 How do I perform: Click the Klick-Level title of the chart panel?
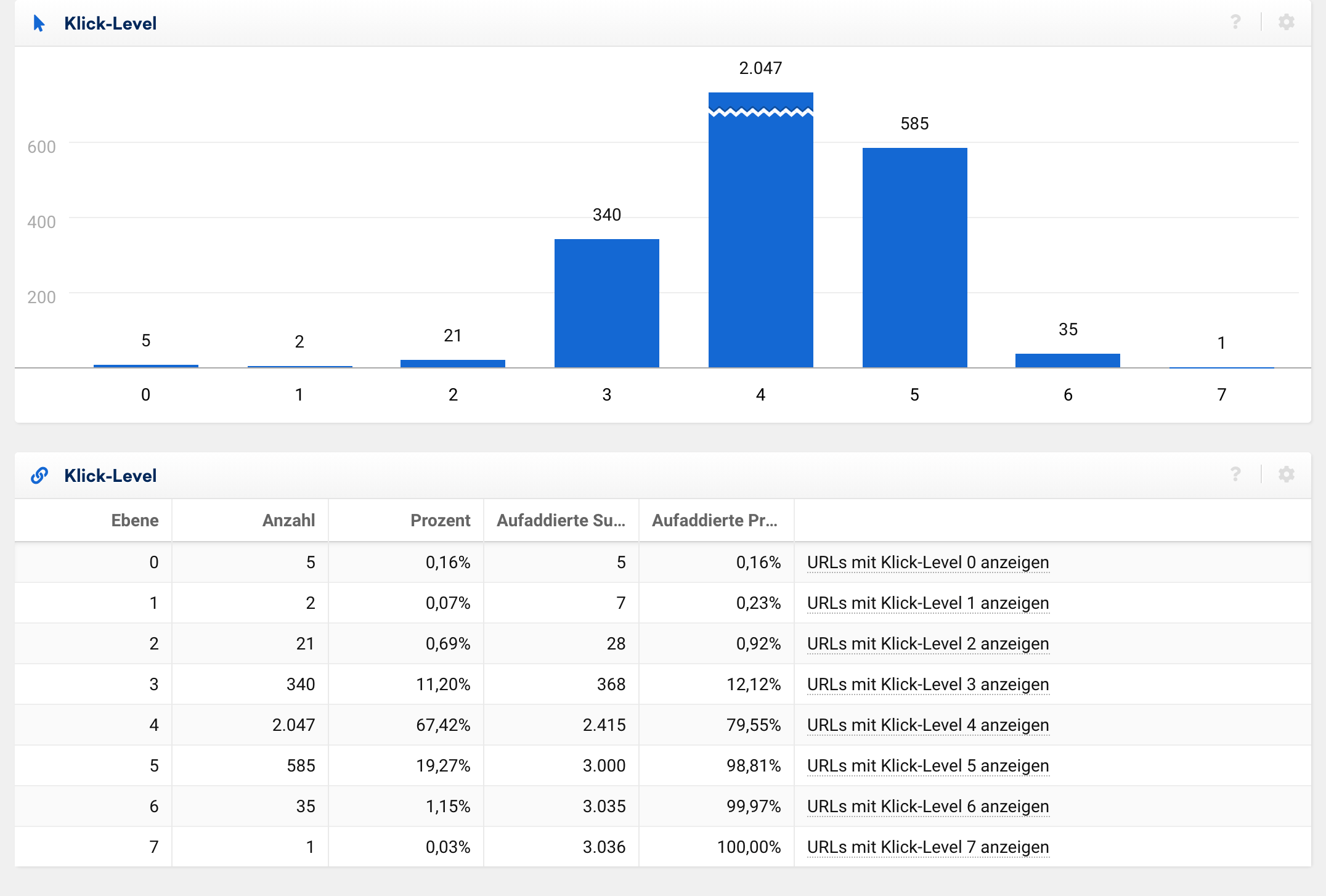(110, 23)
